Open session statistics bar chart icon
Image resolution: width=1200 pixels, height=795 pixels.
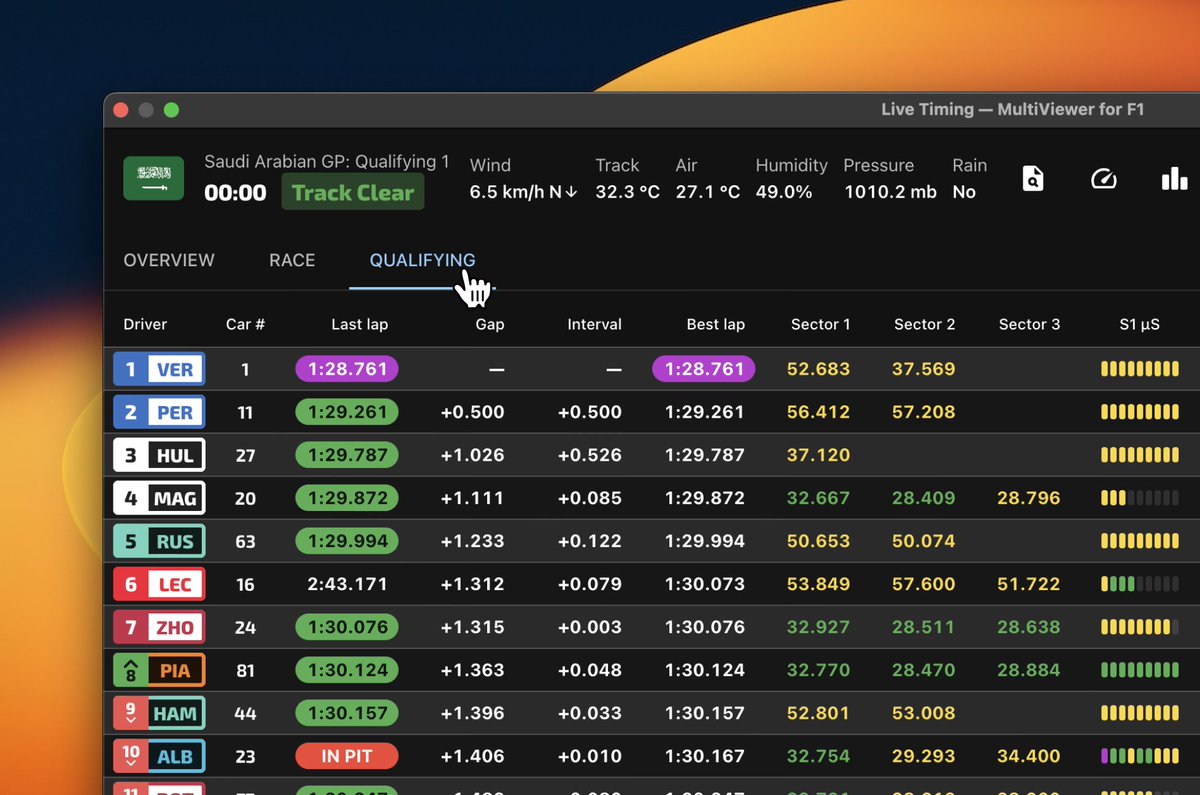[x=1174, y=178]
